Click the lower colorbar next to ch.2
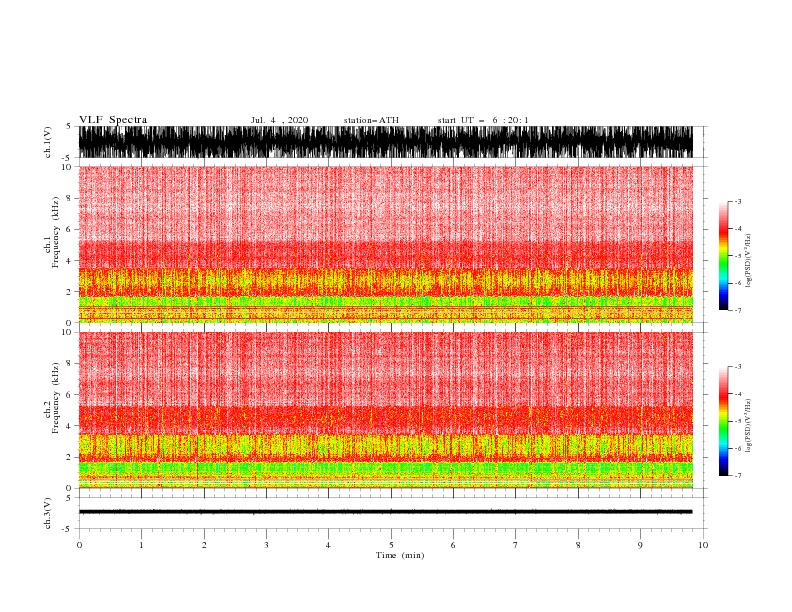 click(x=723, y=421)
